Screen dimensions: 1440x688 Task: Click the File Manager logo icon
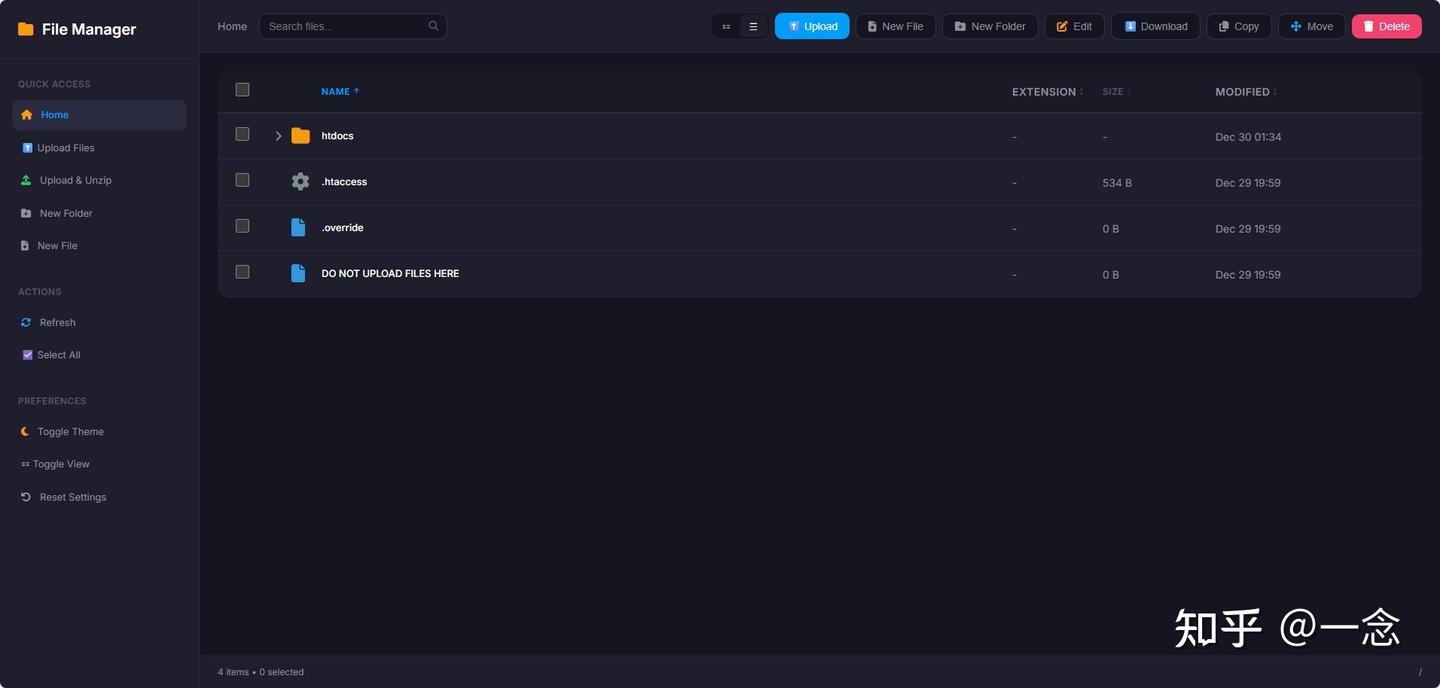pos(26,29)
